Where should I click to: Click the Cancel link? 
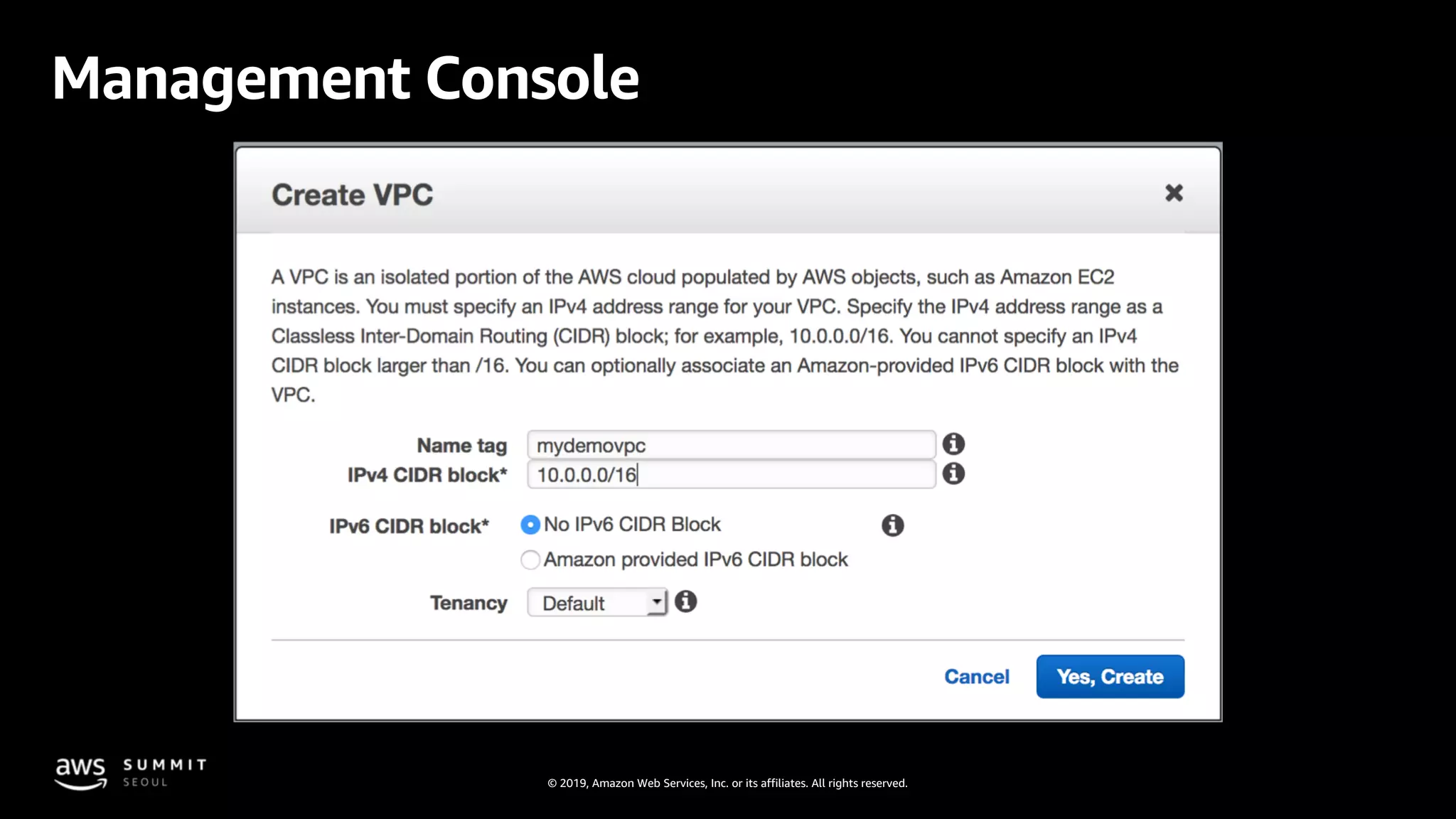[977, 677]
